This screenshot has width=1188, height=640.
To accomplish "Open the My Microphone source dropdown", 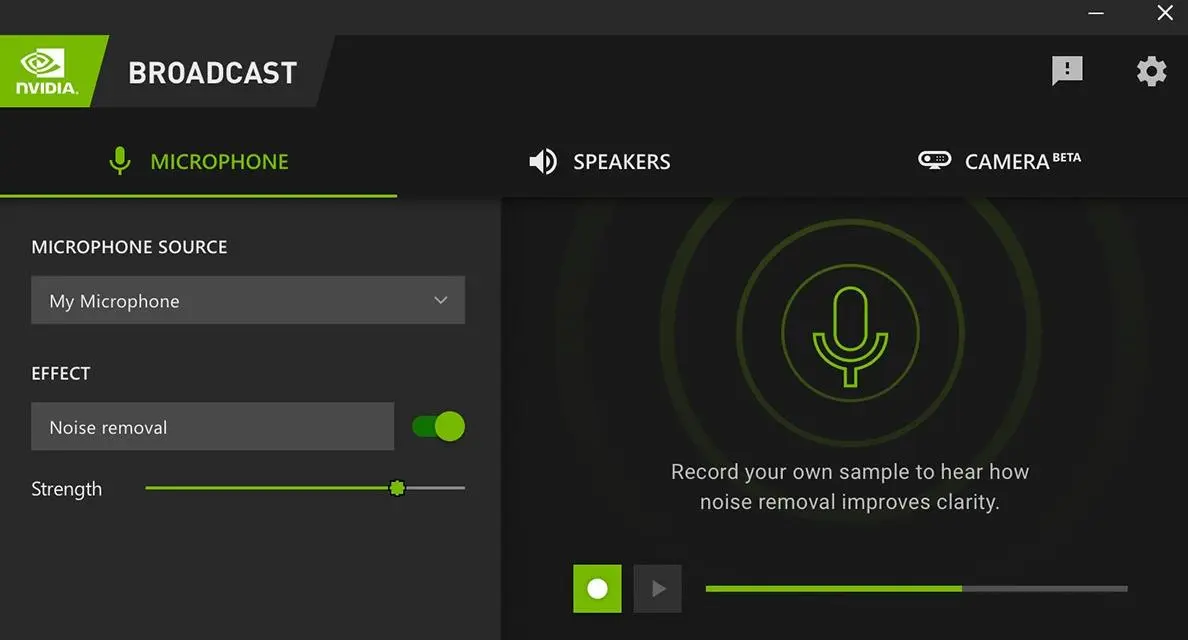I will (248, 300).
